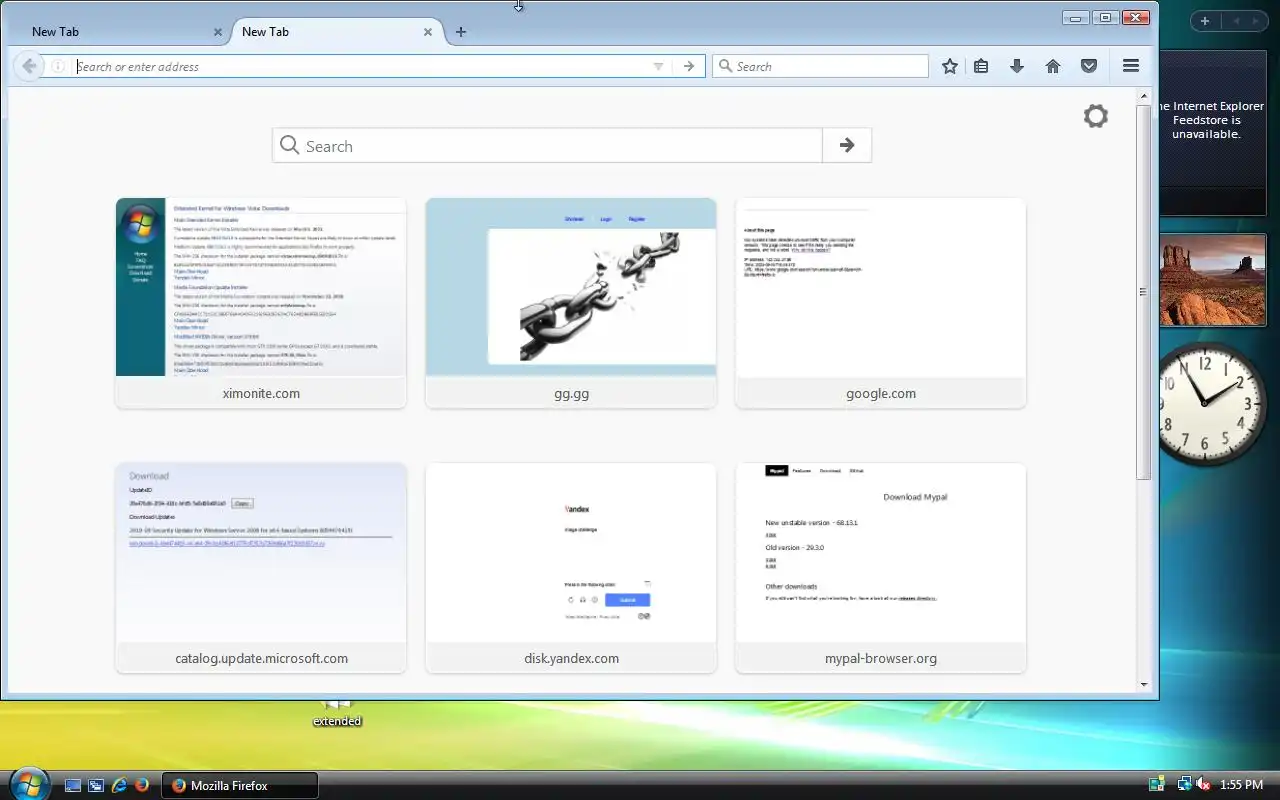This screenshot has height=800, width=1280.
Task: Launch Internet Explorer from quick launch
Action: click(x=119, y=786)
